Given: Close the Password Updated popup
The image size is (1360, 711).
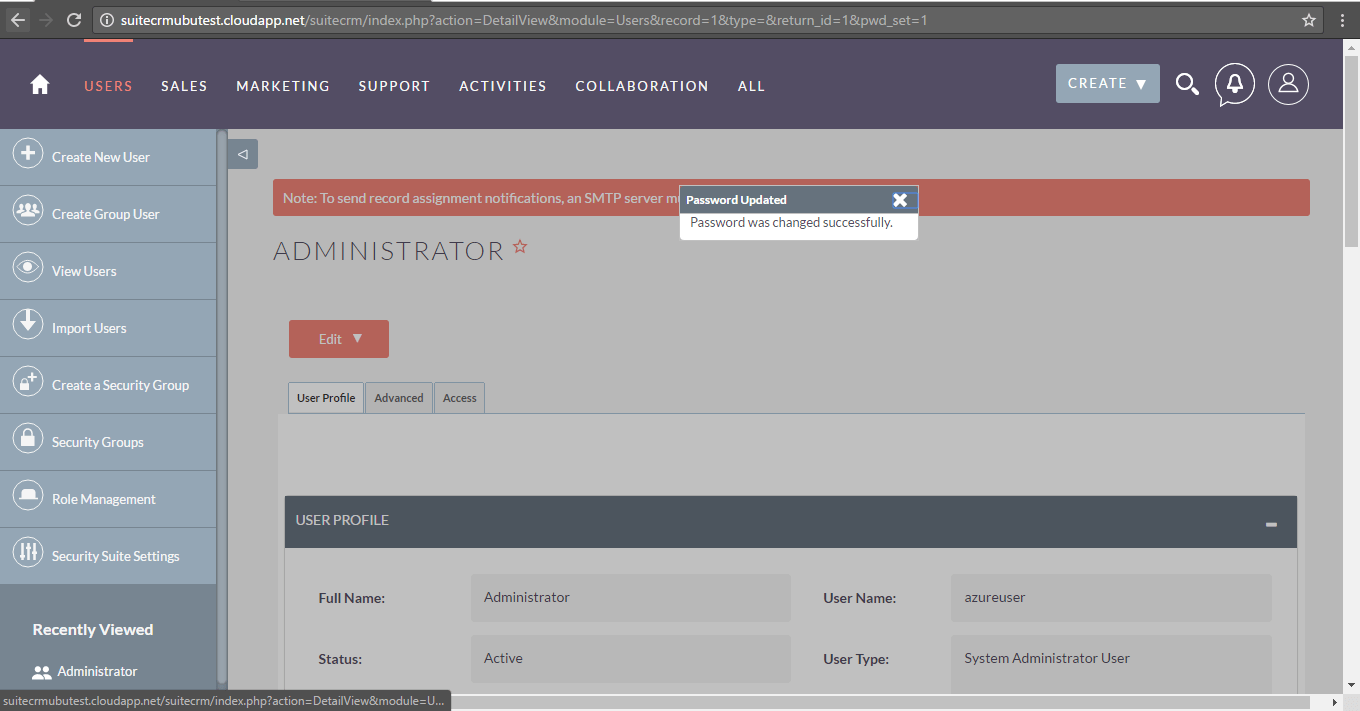Looking at the screenshot, I should click(x=900, y=200).
